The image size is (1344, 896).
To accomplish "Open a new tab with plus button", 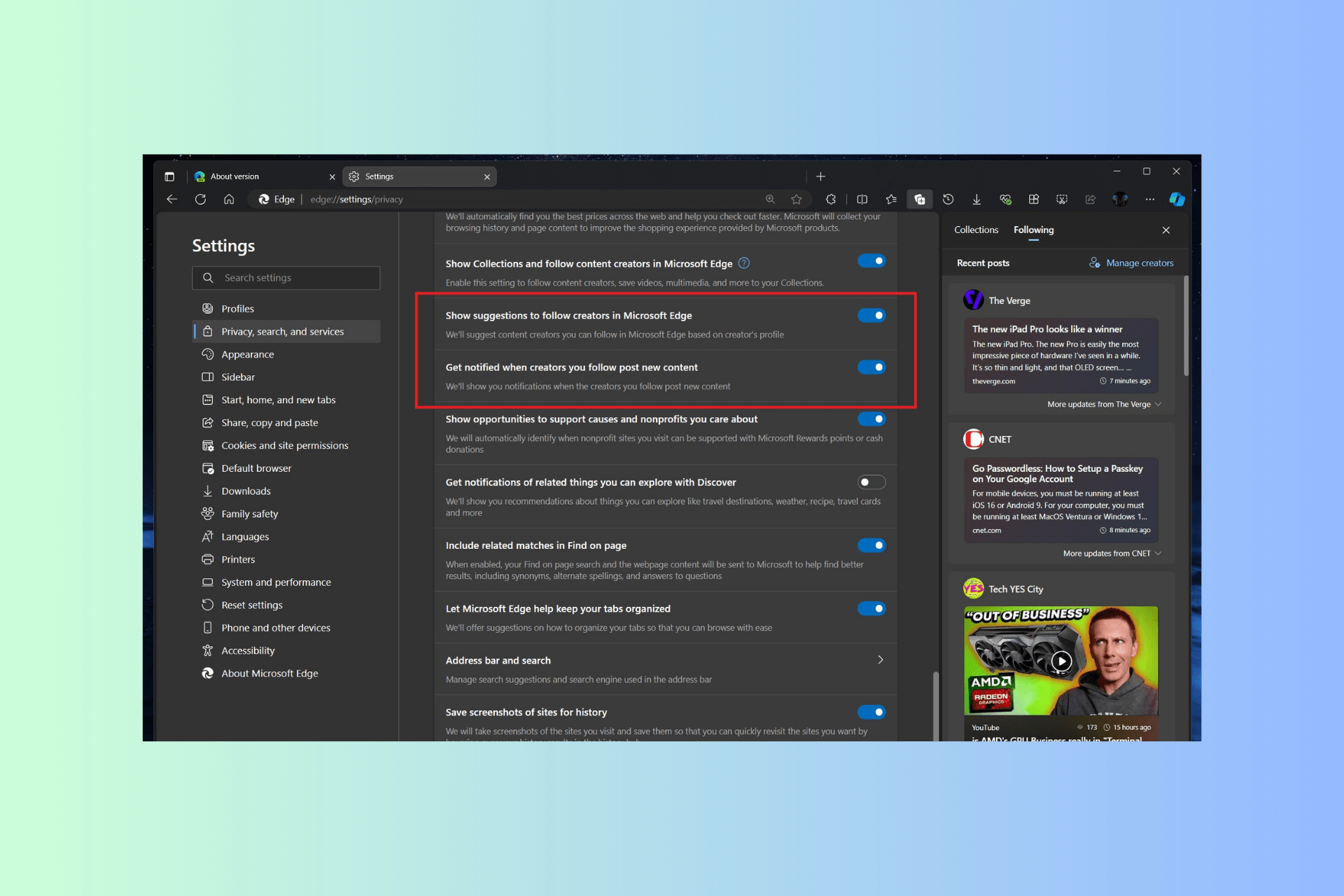I will (x=821, y=176).
